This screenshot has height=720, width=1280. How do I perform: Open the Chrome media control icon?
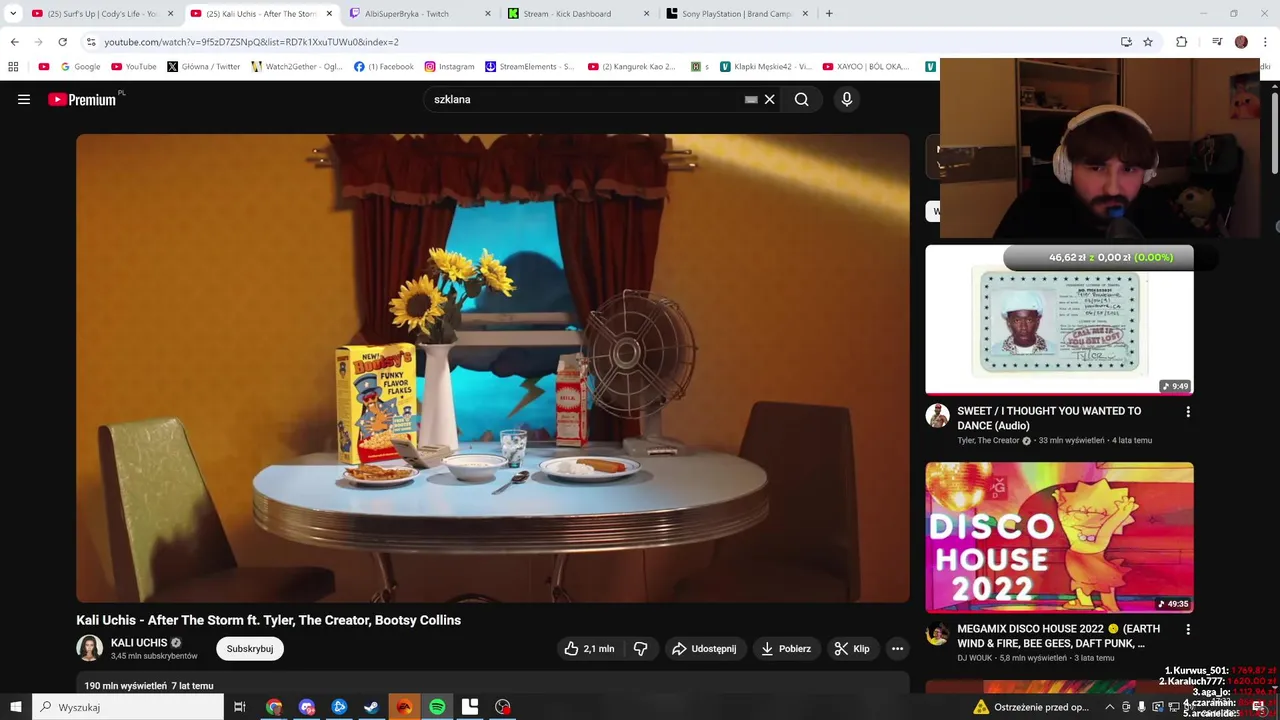pyautogui.click(x=1217, y=42)
